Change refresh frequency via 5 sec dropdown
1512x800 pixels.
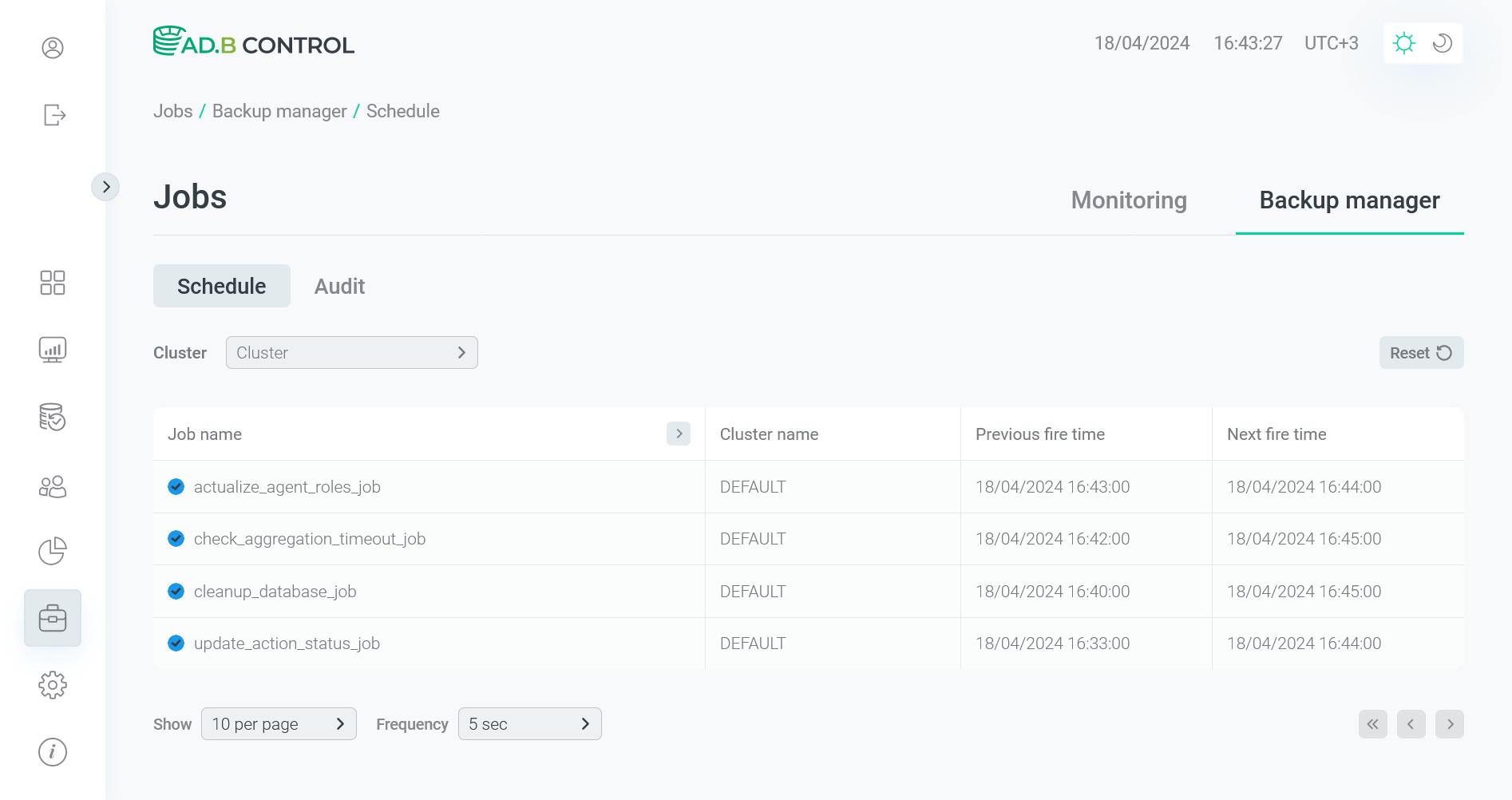[529, 723]
